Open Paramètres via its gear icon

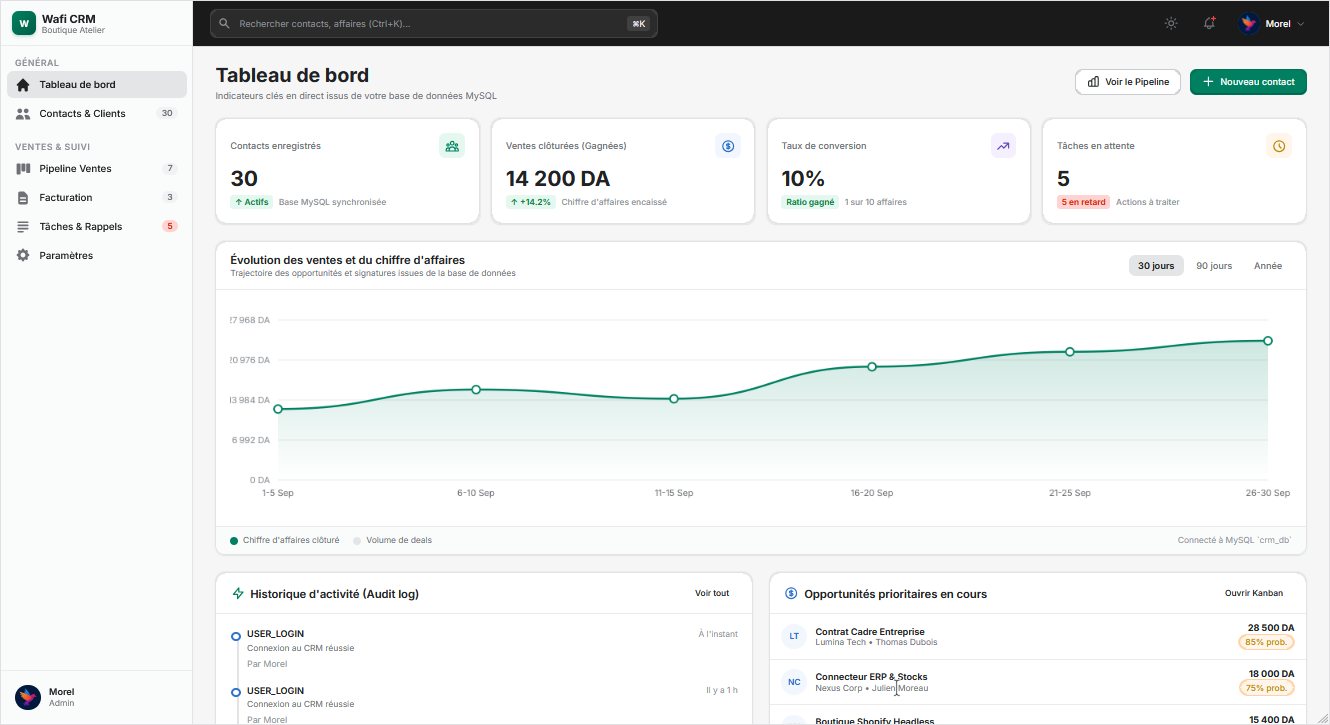(23, 256)
